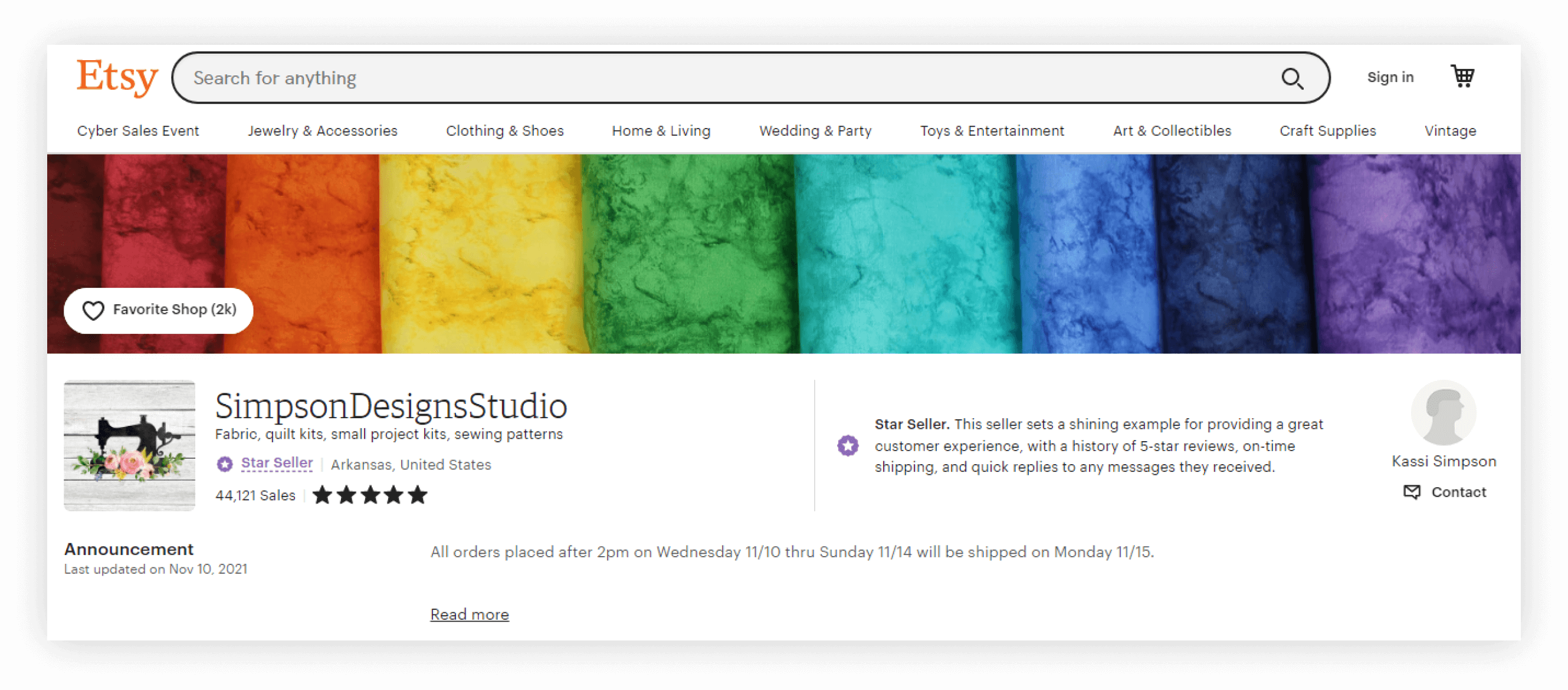
Task: Open the Cyber Sales Event menu
Action: (138, 130)
